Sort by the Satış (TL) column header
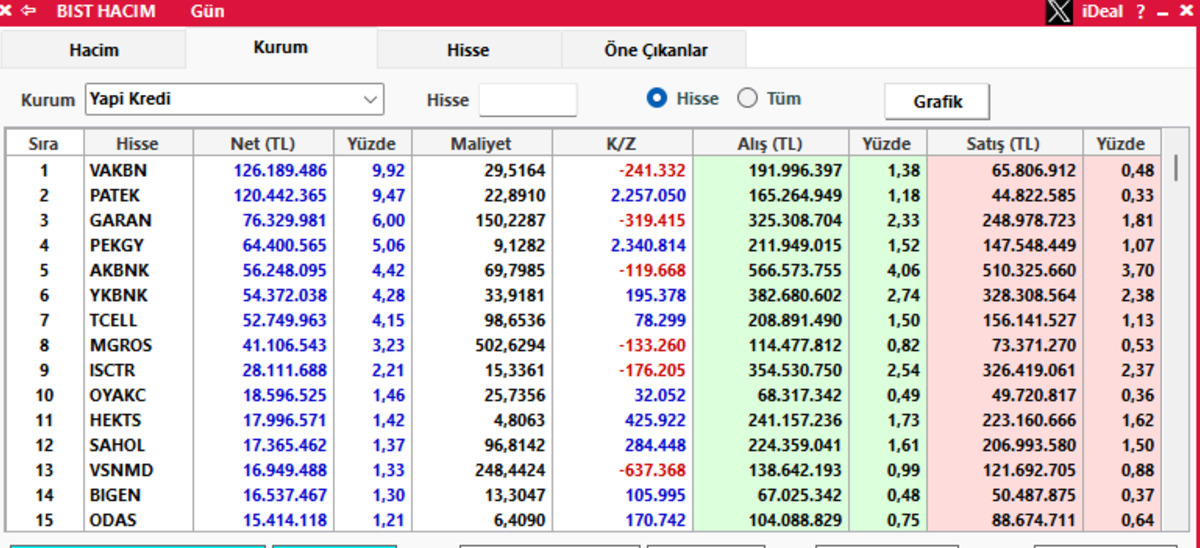The height and width of the screenshot is (548, 1200). pos(1005,144)
